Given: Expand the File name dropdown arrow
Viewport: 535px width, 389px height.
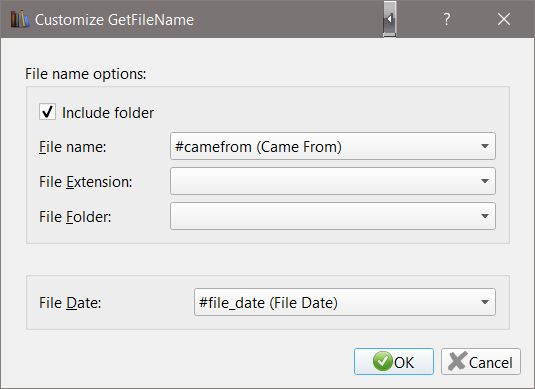Looking at the screenshot, I should 485,146.
